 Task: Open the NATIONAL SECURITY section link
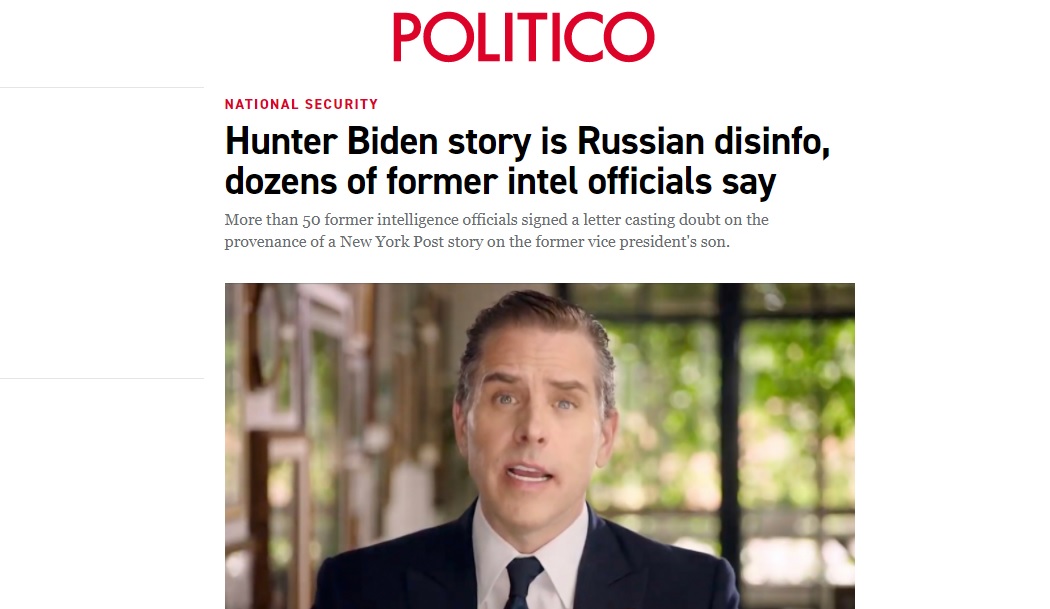click(x=301, y=105)
